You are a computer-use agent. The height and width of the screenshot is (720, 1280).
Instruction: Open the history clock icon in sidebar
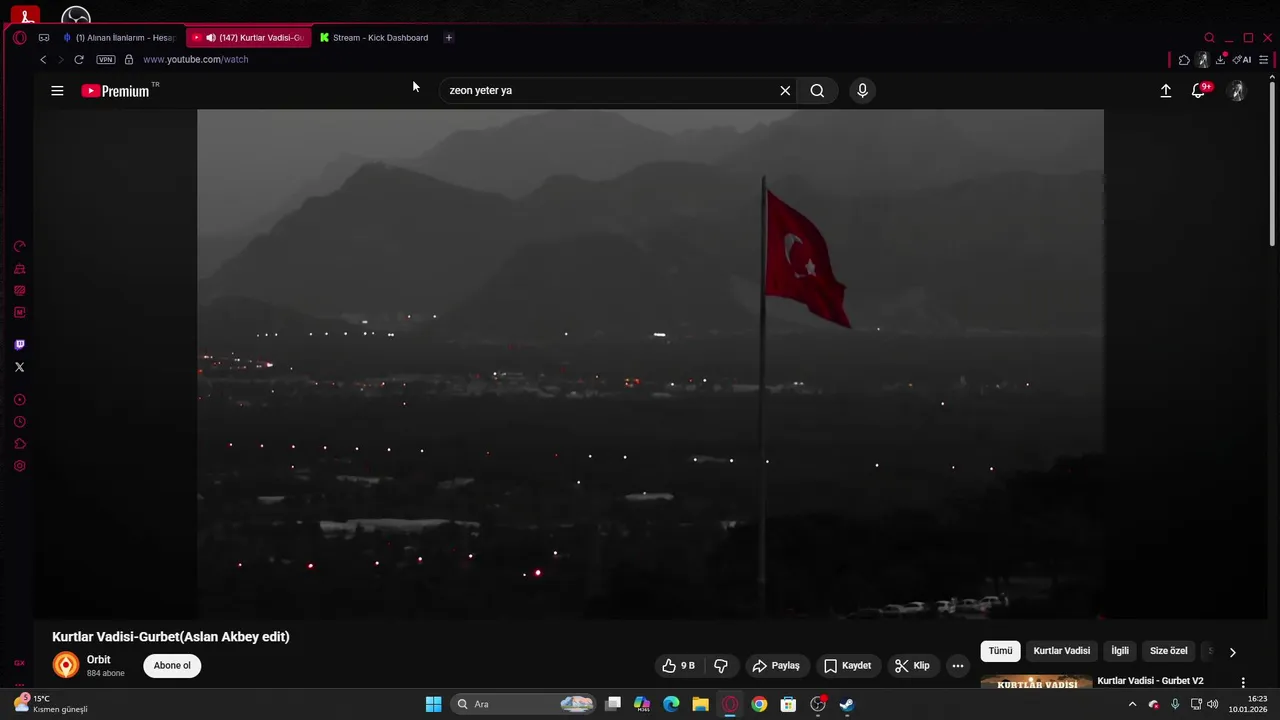[x=19, y=422]
